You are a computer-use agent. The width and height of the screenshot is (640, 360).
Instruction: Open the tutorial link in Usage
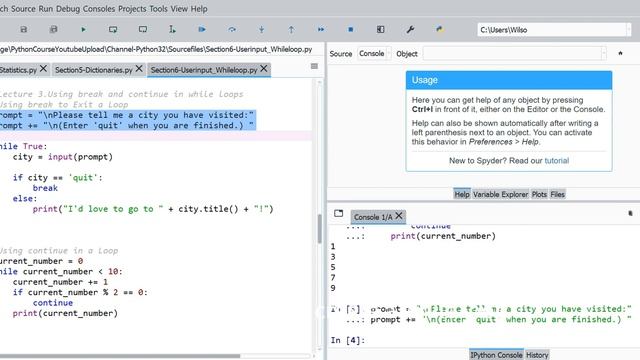(556, 161)
